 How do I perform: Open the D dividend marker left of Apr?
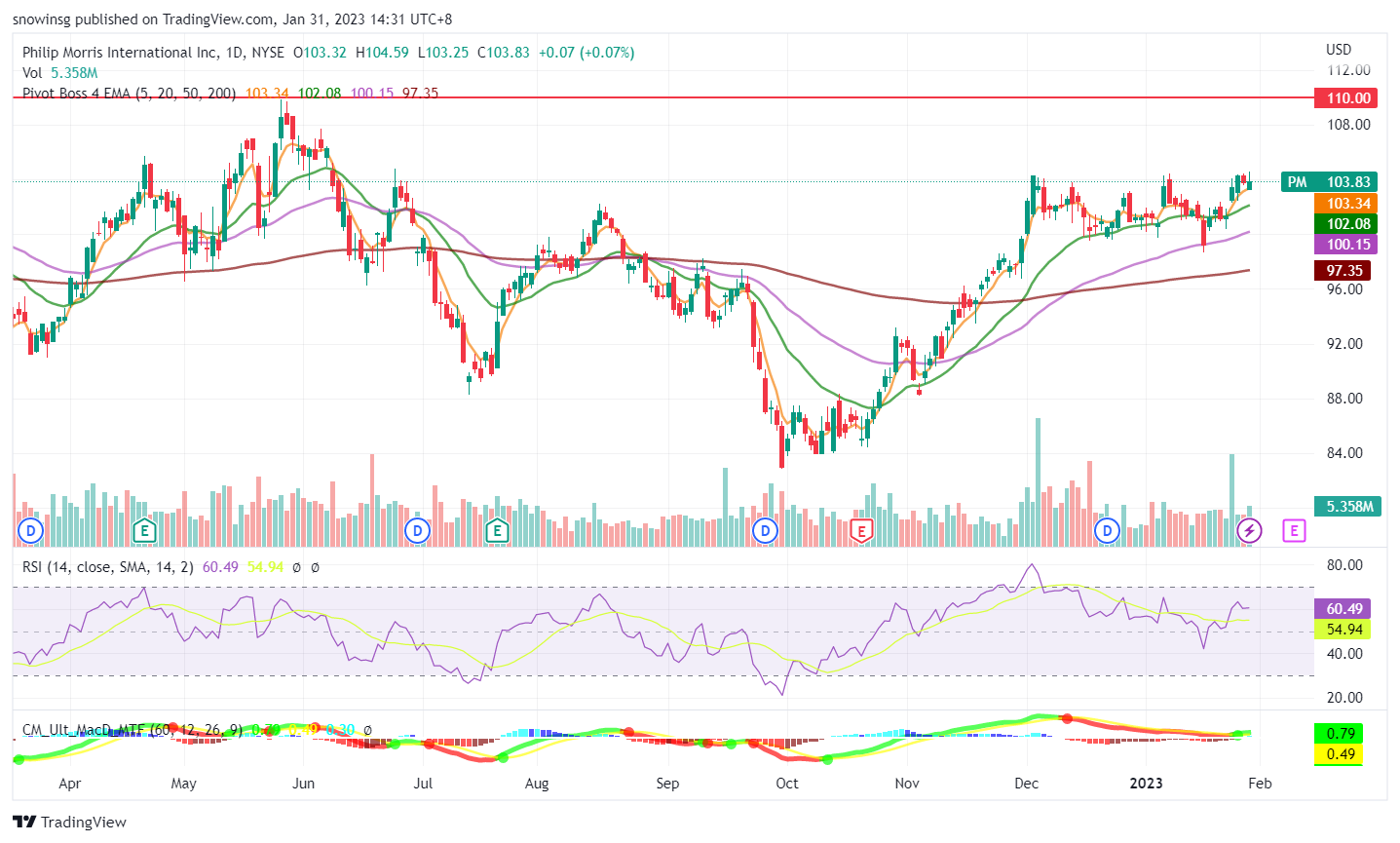point(31,531)
